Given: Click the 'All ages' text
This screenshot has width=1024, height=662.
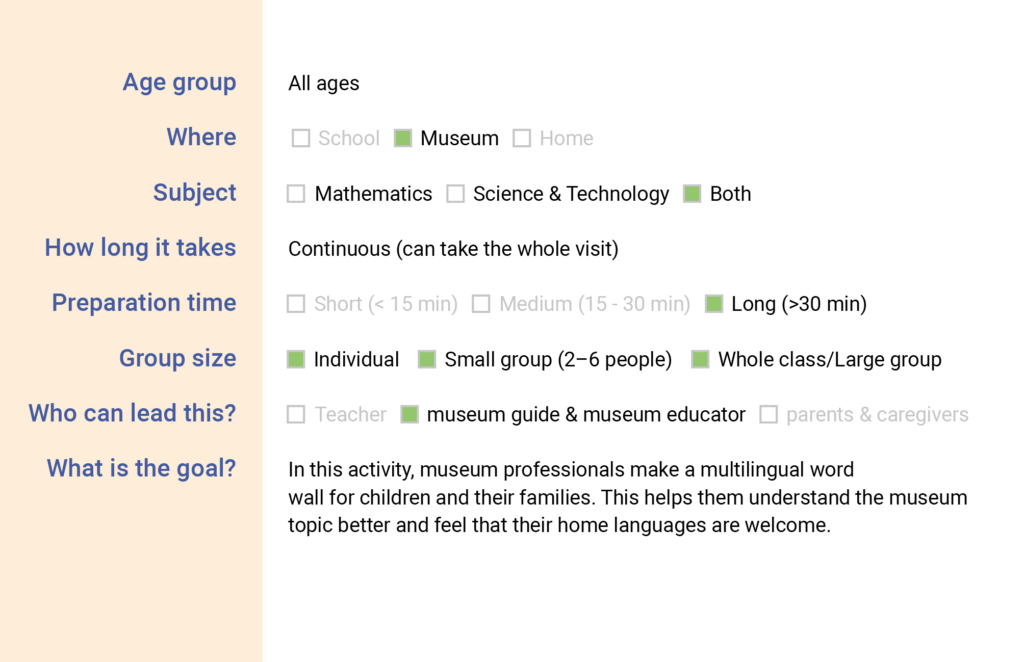Looking at the screenshot, I should coord(324,84).
